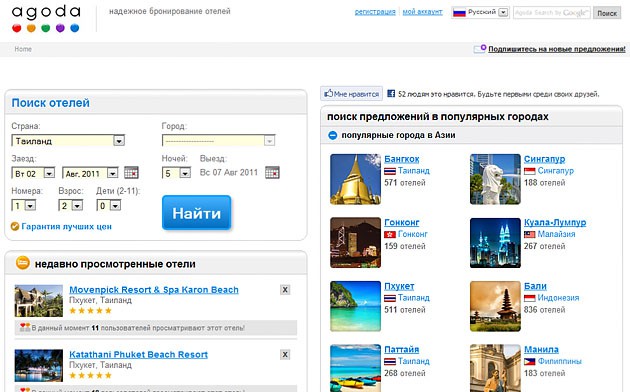
Task: Click the Phuket beach thumbnail
Action: click(355, 306)
